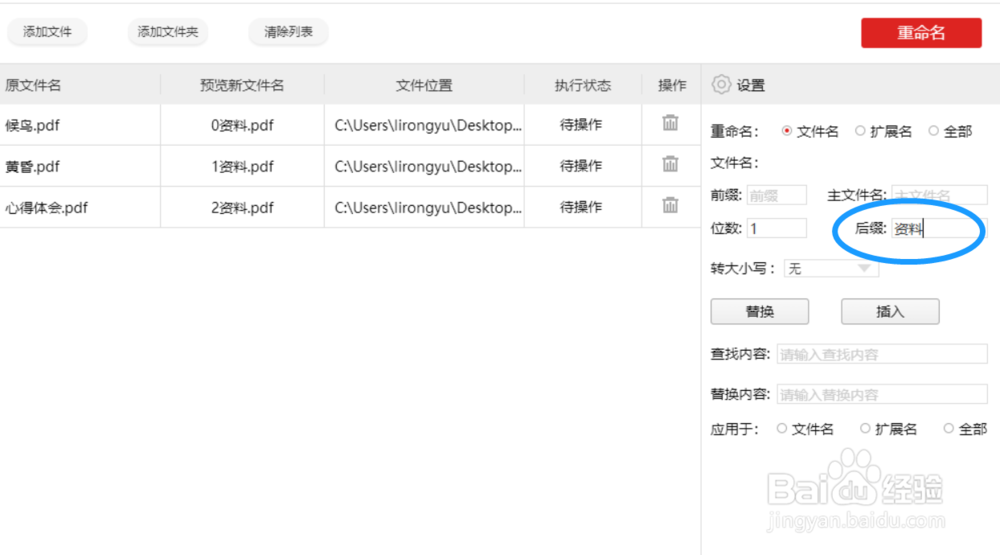Select 全部 radio under 应用于

point(948,429)
